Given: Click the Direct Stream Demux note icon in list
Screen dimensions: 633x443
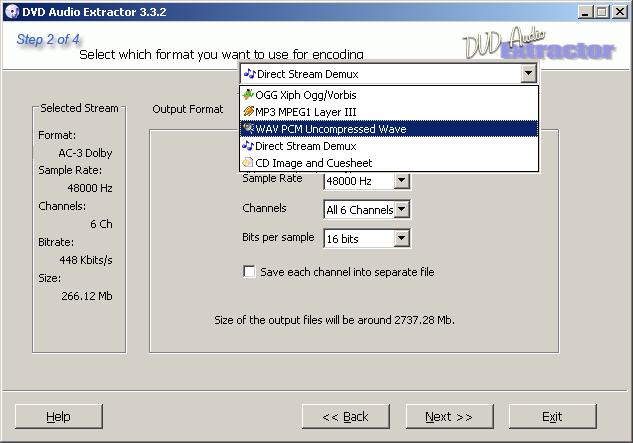Looking at the screenshot, I should click(248, 146).
